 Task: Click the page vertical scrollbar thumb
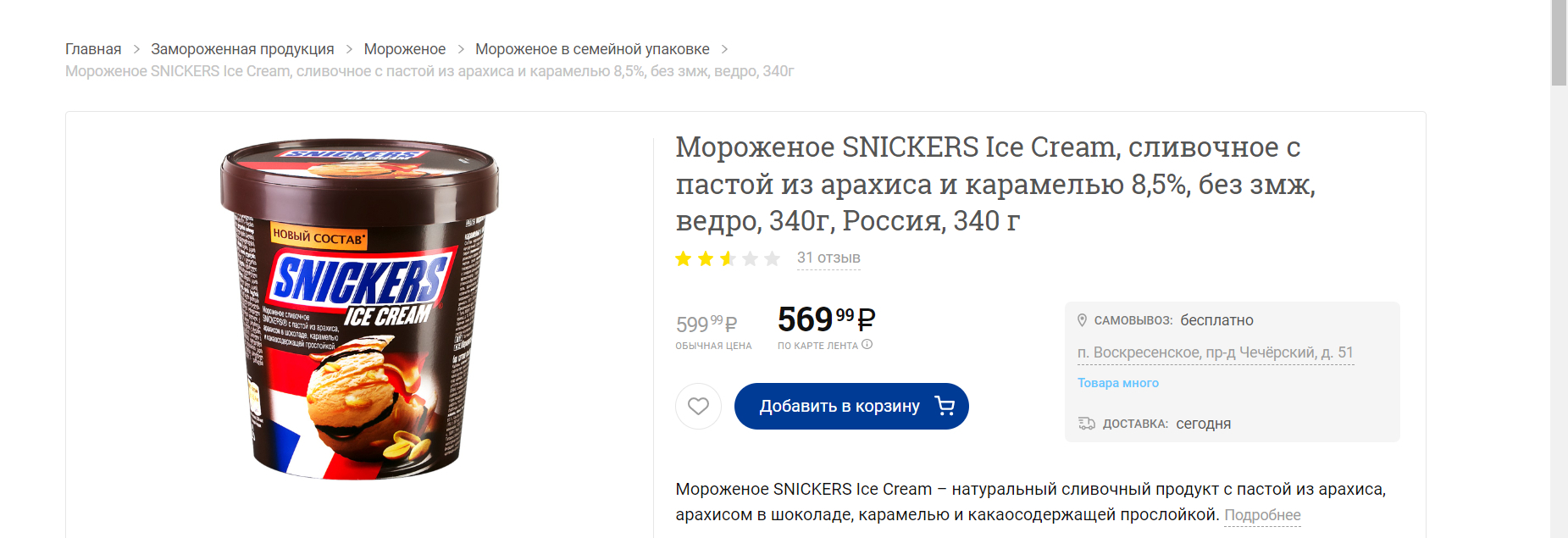click(1559, 42)
